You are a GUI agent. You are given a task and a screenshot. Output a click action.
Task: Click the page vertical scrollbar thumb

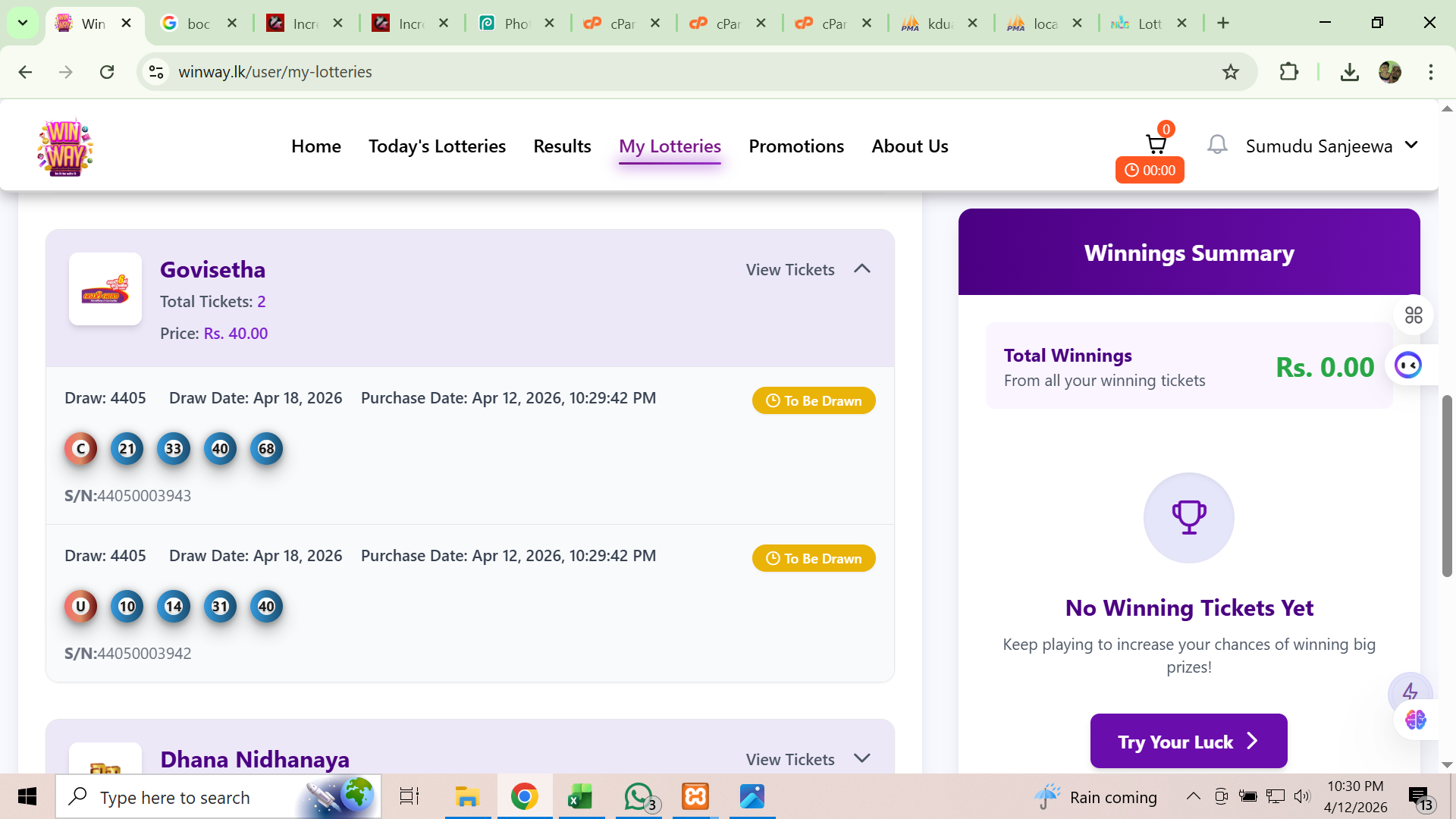coord(1447,485)
